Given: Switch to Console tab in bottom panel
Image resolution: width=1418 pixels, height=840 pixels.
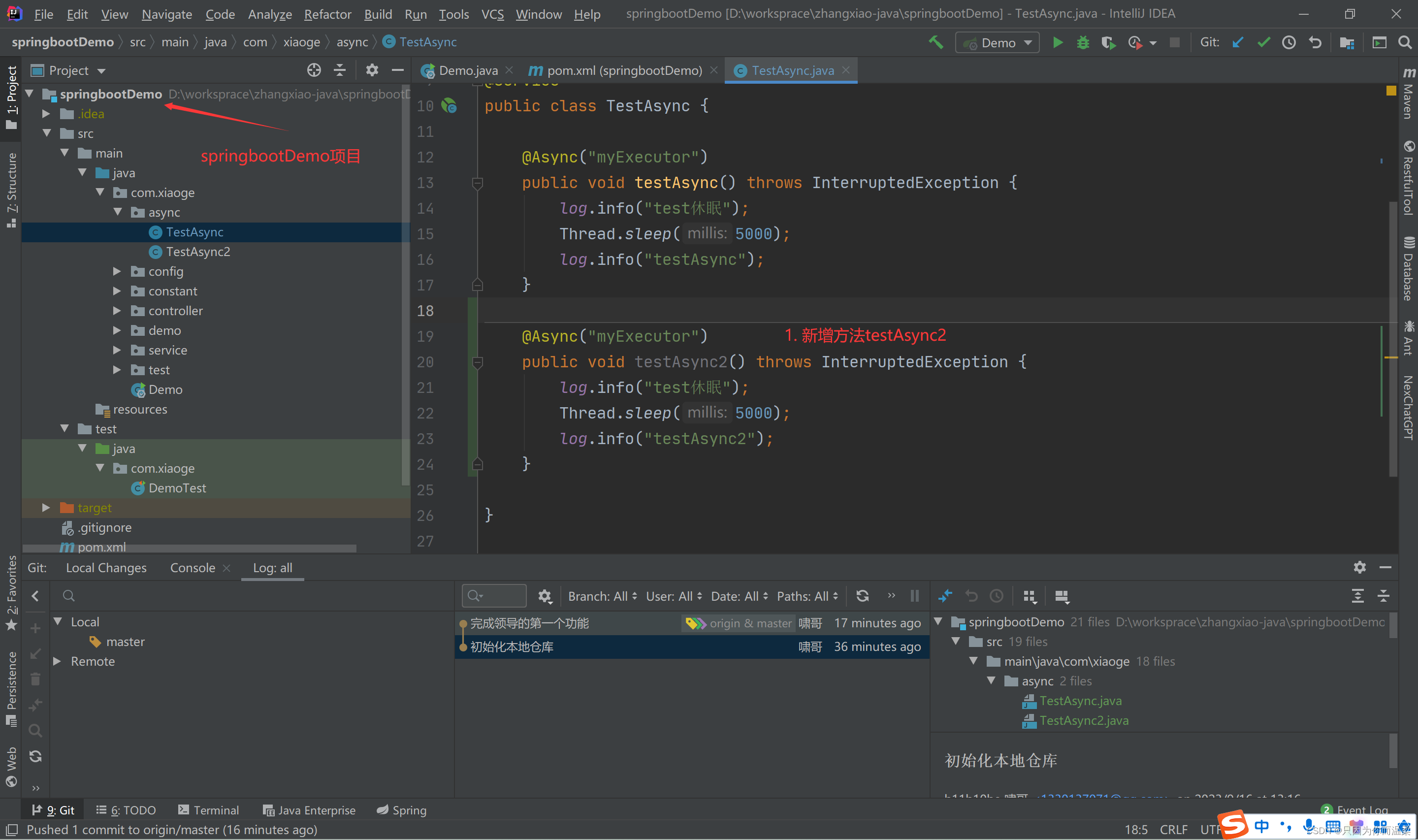Looking at the screenshot, I should [194, 568].
